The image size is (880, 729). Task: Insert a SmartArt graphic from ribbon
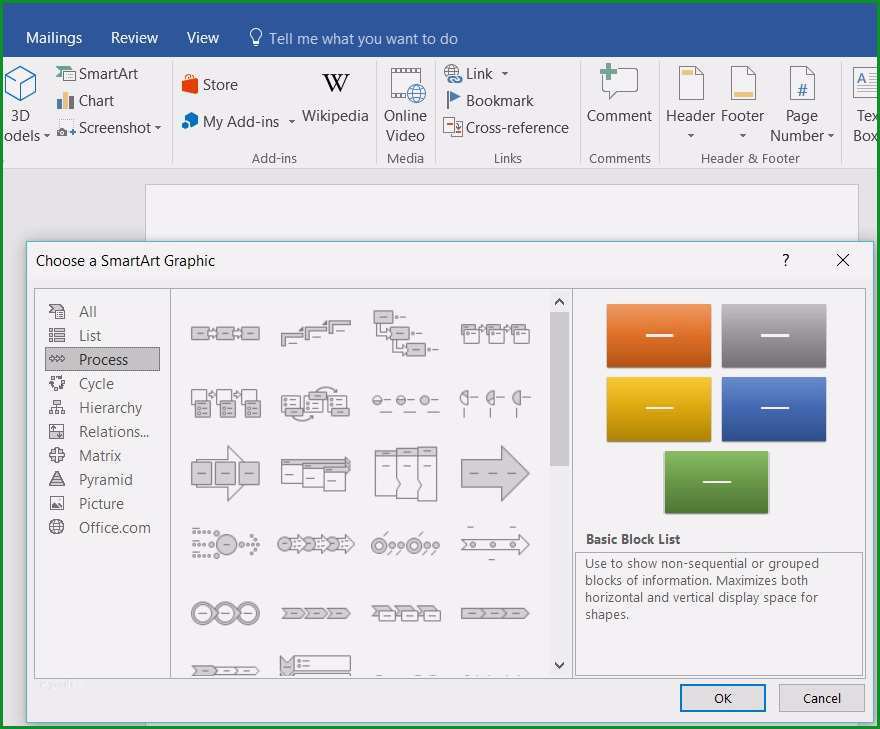tap(97, 74)
